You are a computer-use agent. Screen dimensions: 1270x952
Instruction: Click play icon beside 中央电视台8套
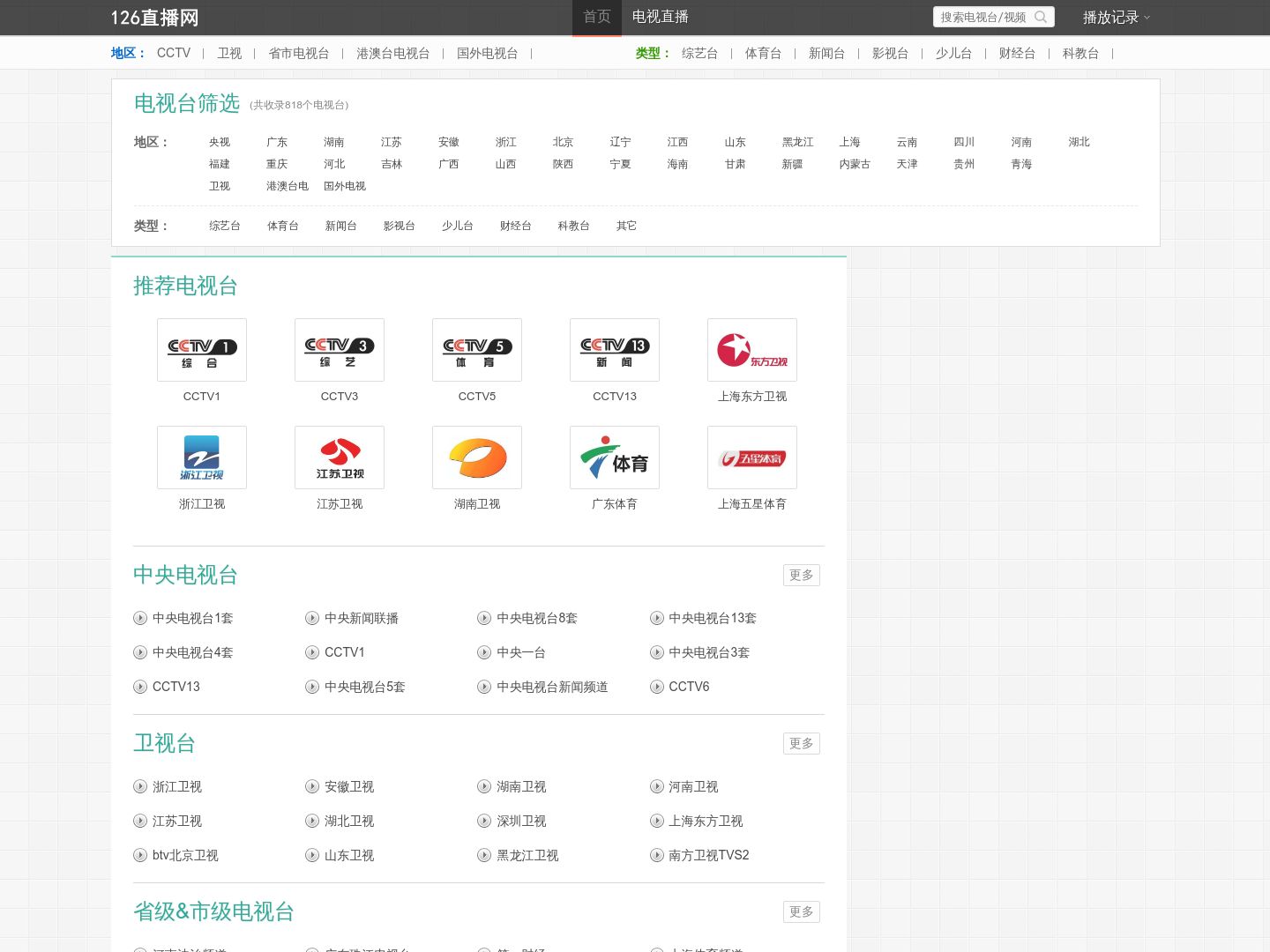(484, 618)
